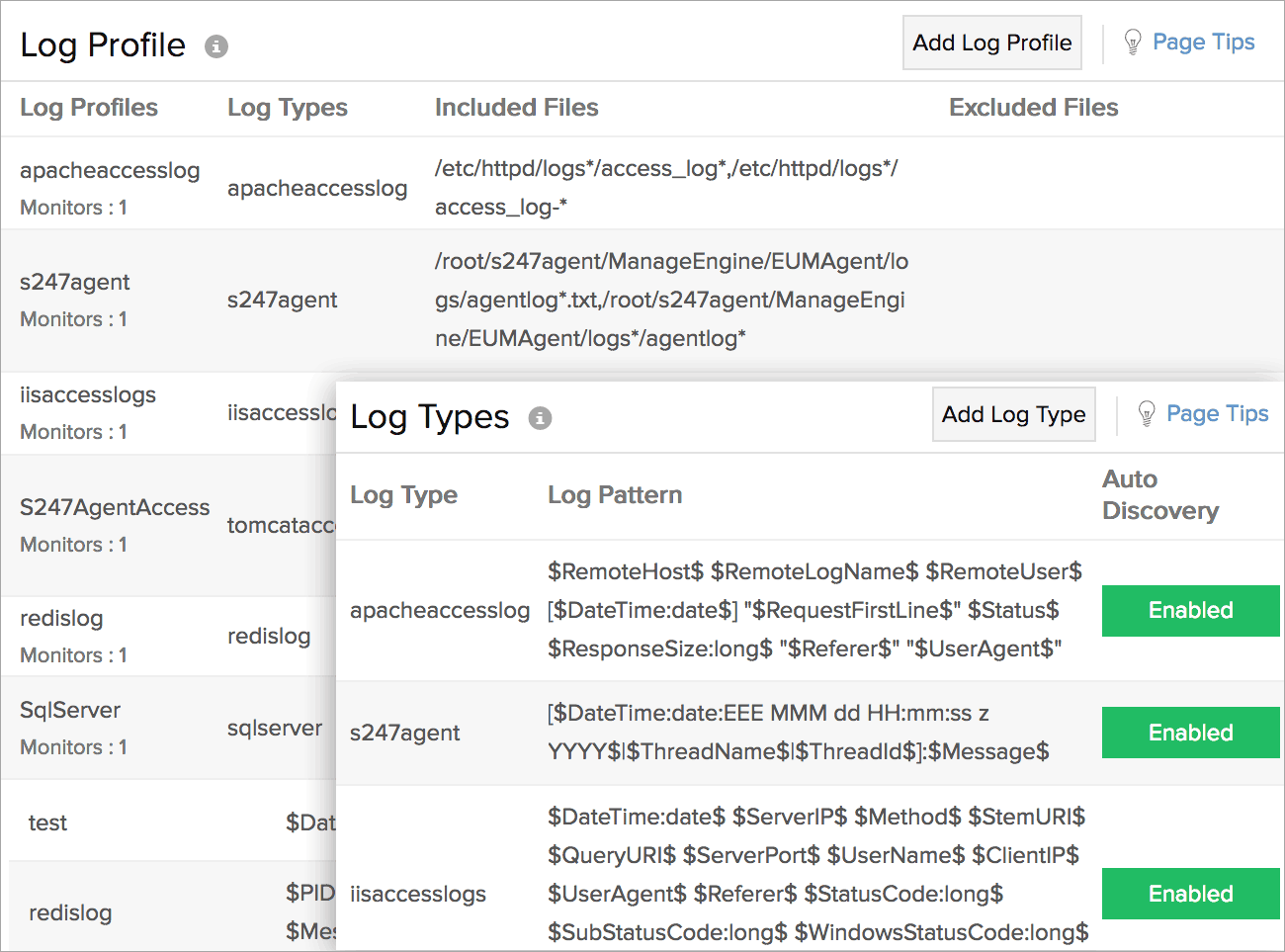Image resolution: width=1285 pixels, height=952 pixels.
Task: Click the Log Pattern column header
Action: click(614, 495)
